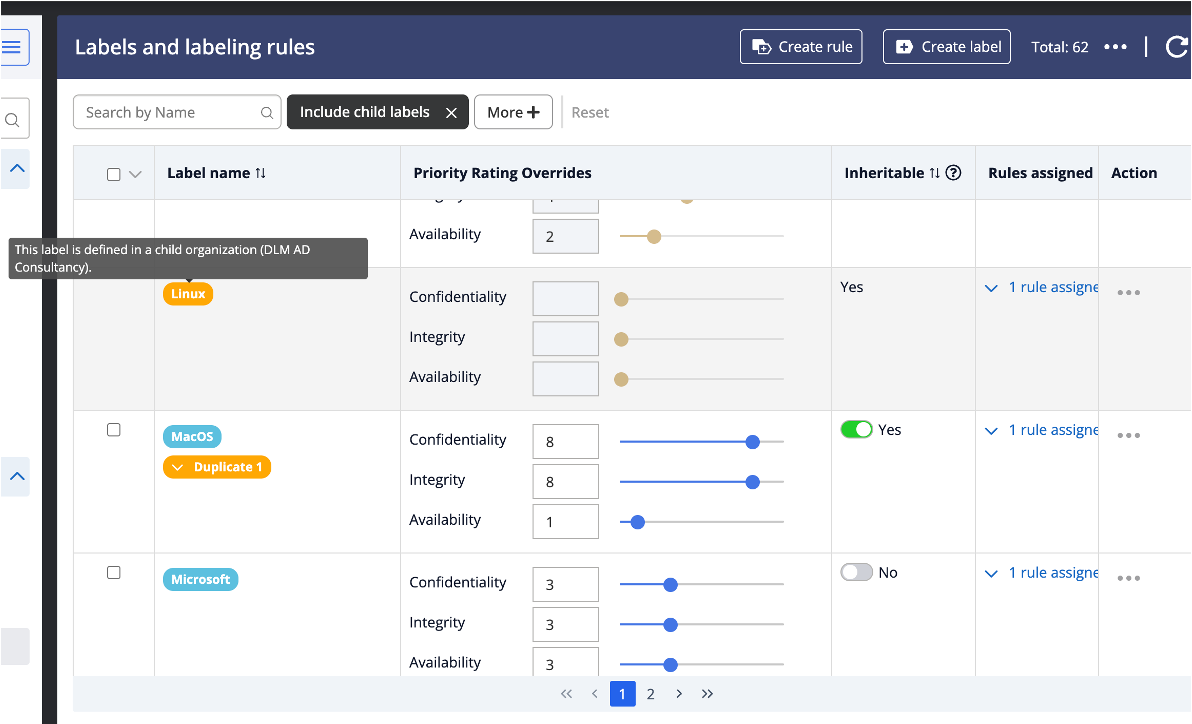Click the Create rule button

(x=801, y=47)
